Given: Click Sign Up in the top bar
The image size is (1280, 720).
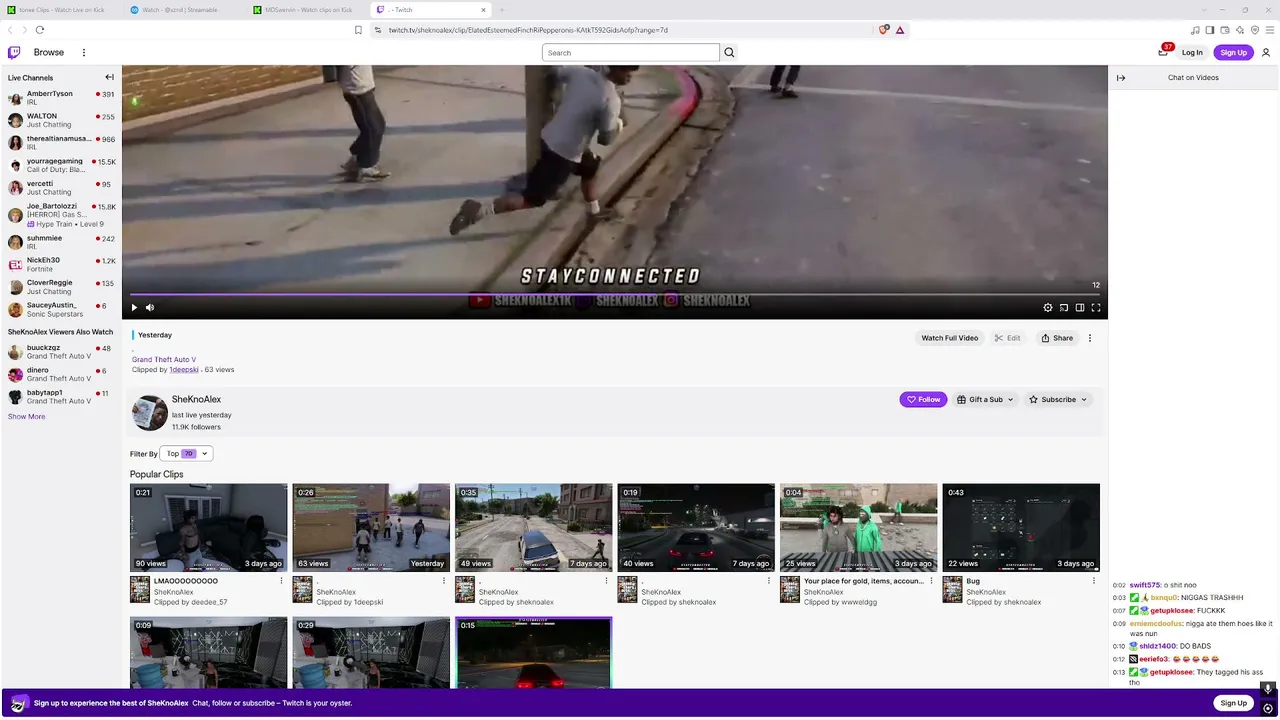Looking at the screenshot, I should [x=1233, y=52].
